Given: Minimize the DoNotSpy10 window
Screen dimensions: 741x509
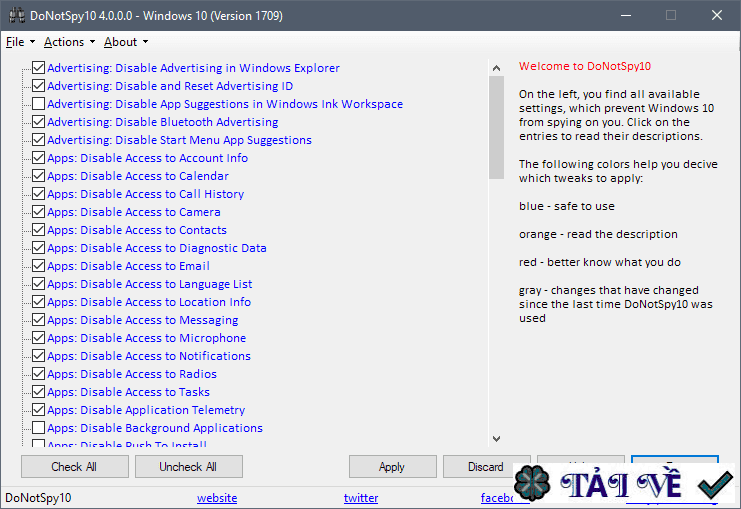Looking at the screenshot, I should pos(626,15).
